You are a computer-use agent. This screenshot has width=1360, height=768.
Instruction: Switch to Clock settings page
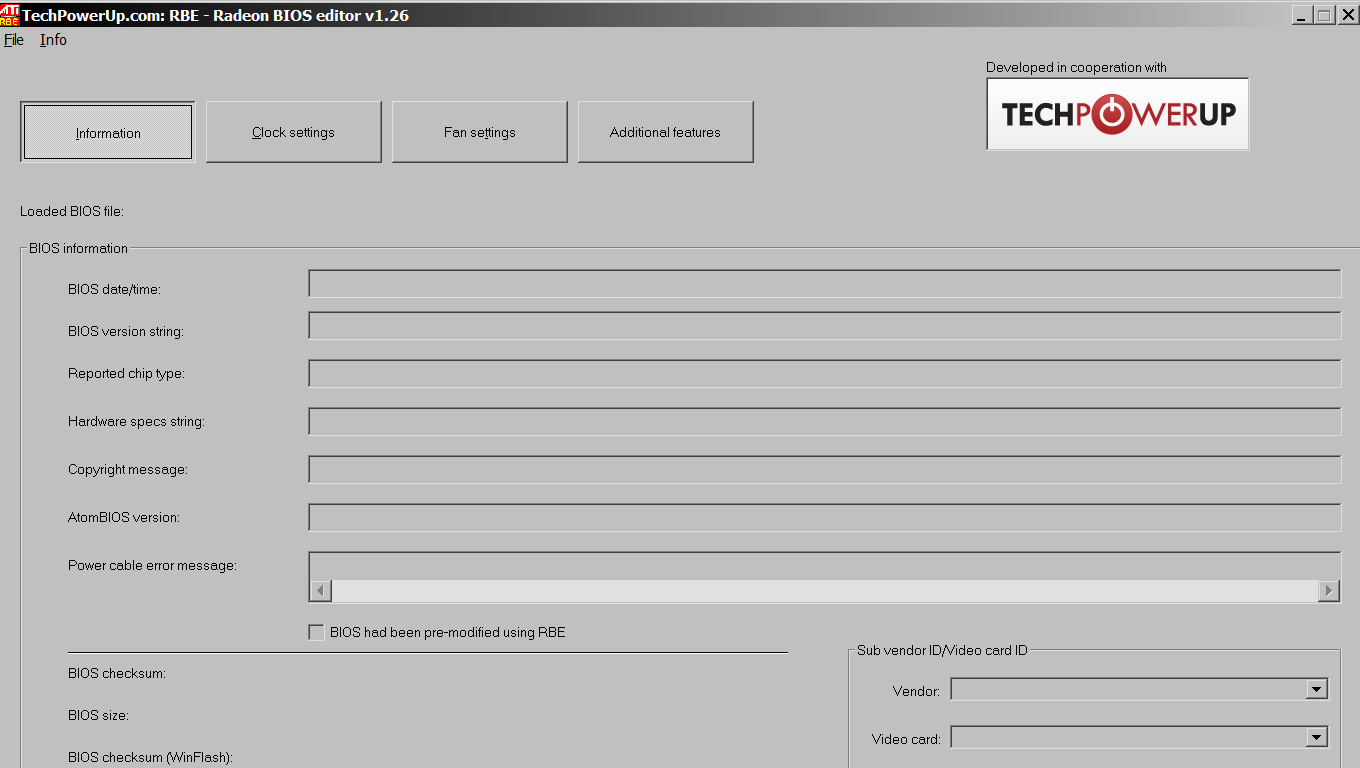(293, 132)
